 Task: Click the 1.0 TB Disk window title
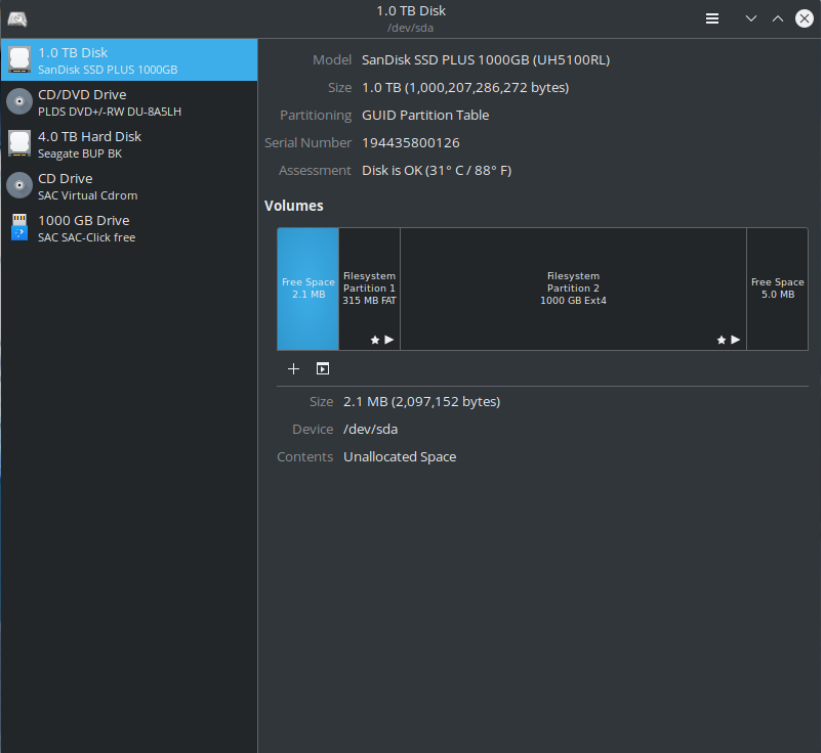410,11
